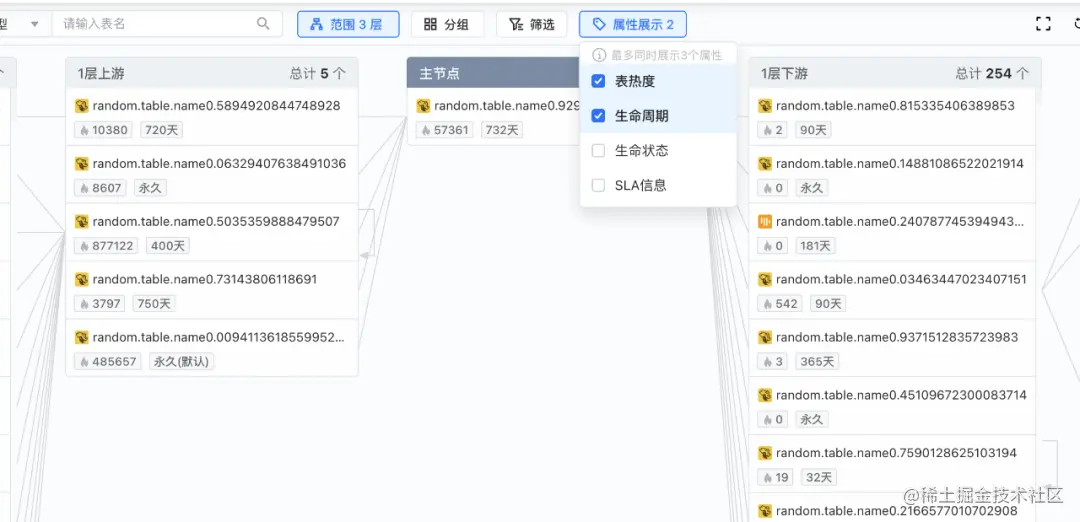Click table icon of random.table.name0.7590128625103194
This screenshot has width=1080, height=522.
(765, 453)
